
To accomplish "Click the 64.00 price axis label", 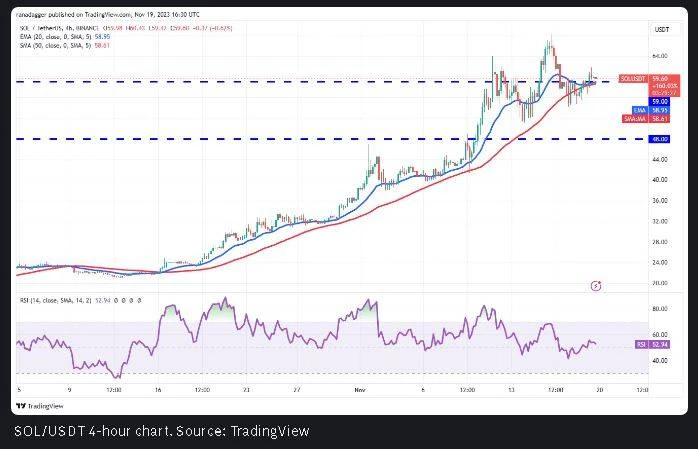I will click(x=660, y=56).
